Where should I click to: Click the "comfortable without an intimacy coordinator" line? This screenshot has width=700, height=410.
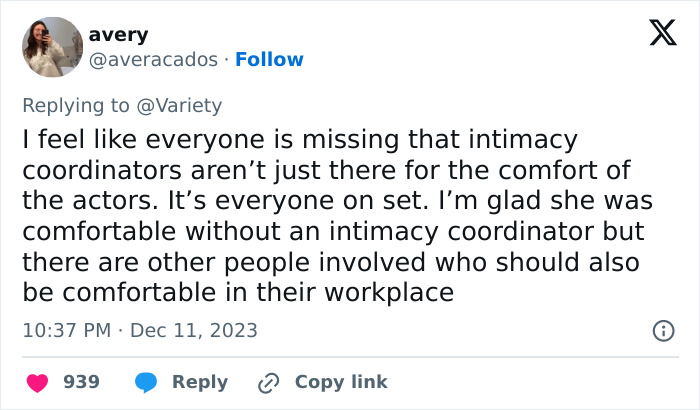click(336, 232)
